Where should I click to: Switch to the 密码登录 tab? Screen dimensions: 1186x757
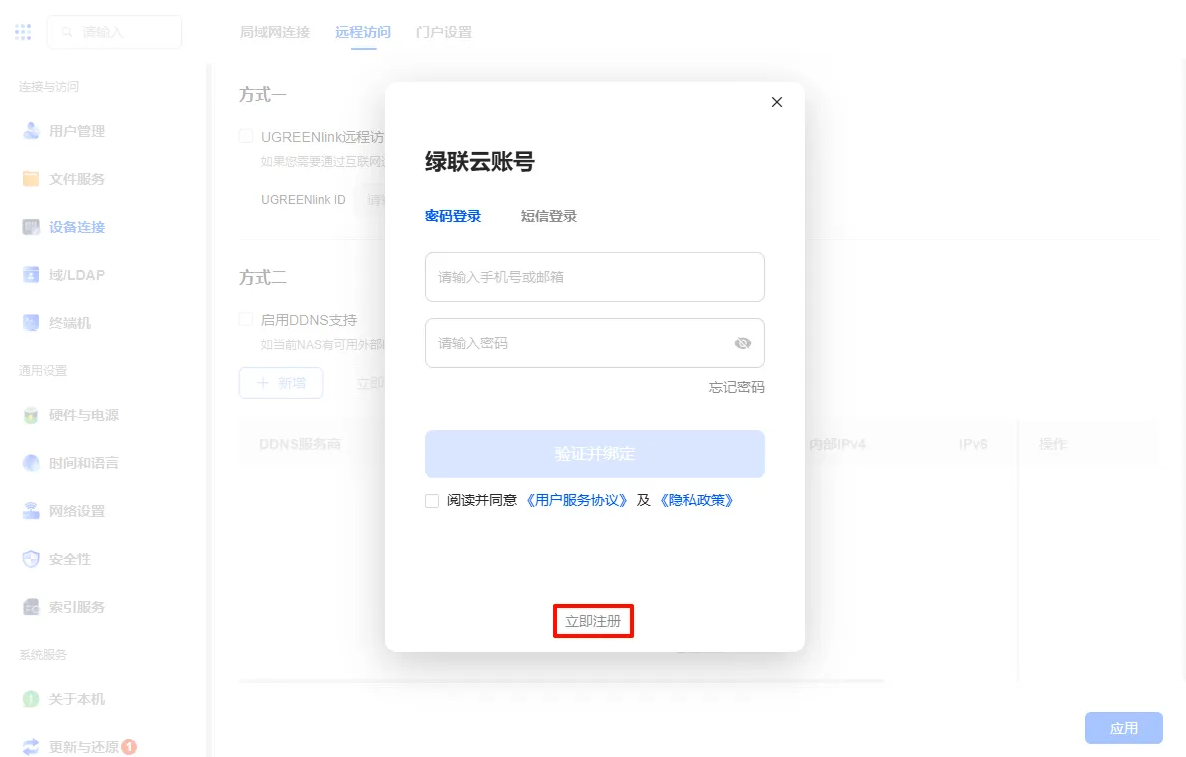click(453, 216)
